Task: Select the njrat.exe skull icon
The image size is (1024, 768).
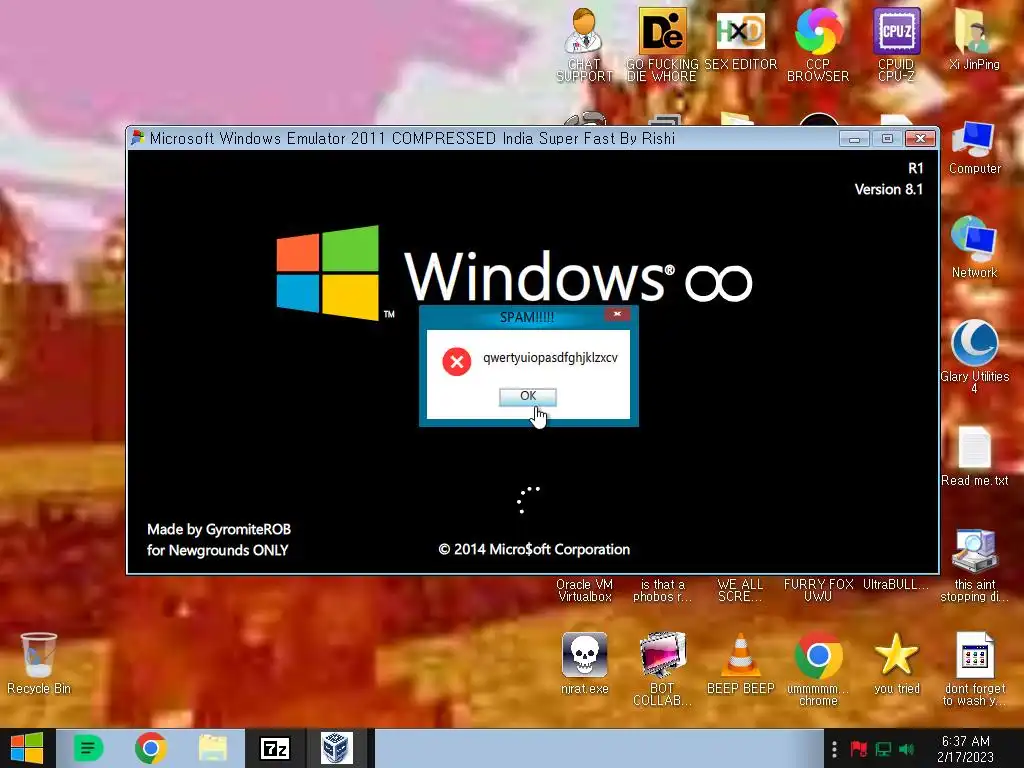Action: 584,663
